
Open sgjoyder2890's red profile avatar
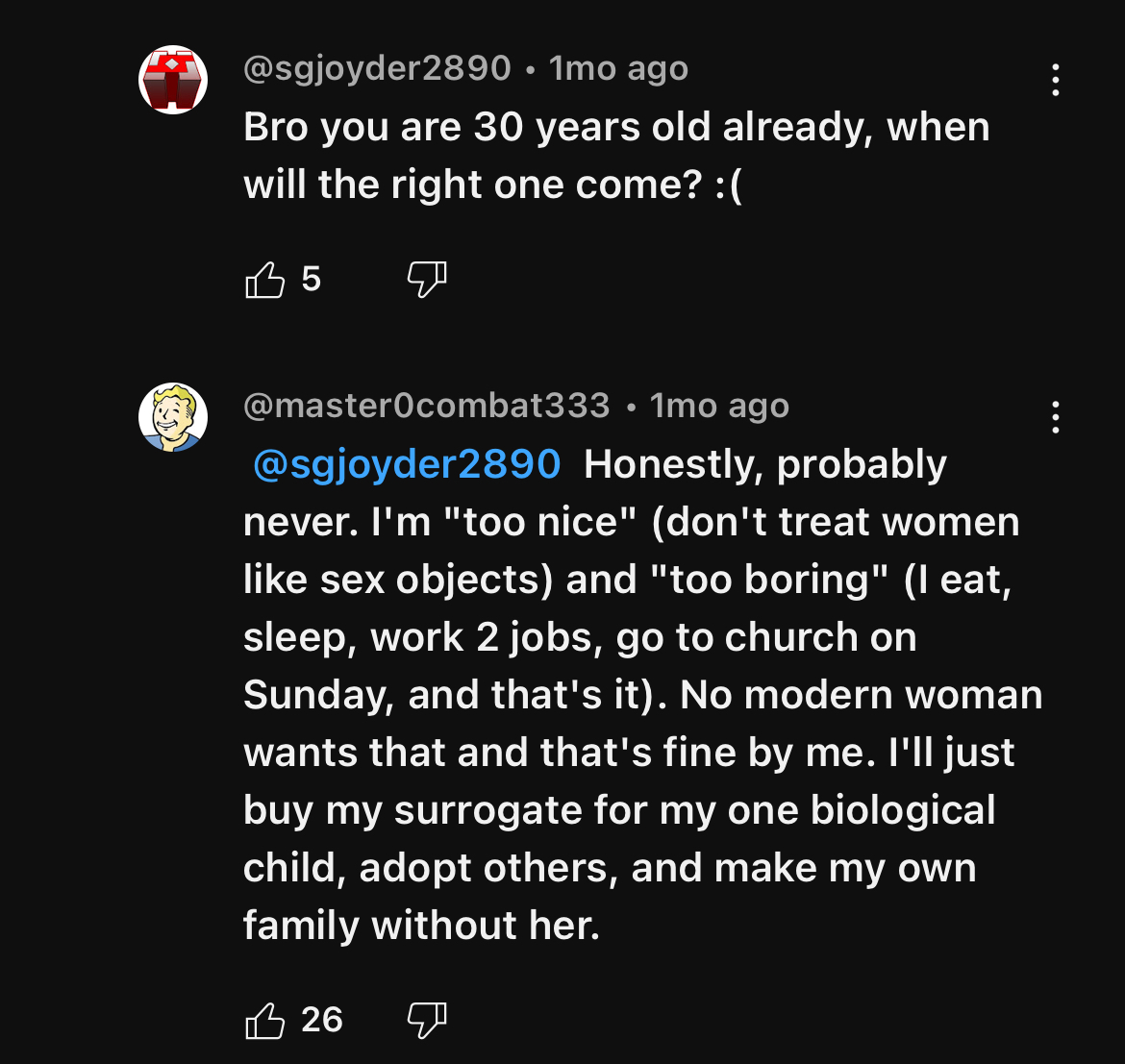[173, 80]
